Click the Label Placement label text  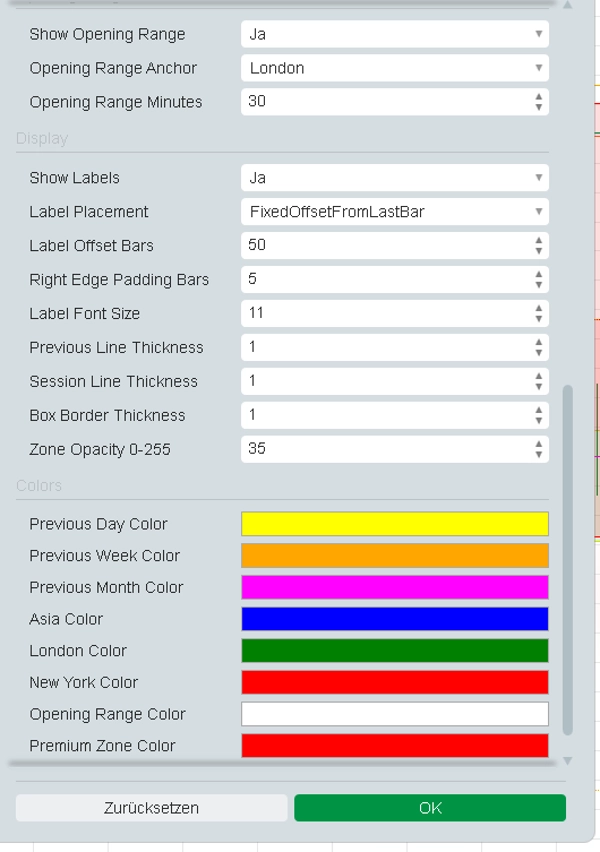[89, 211]
